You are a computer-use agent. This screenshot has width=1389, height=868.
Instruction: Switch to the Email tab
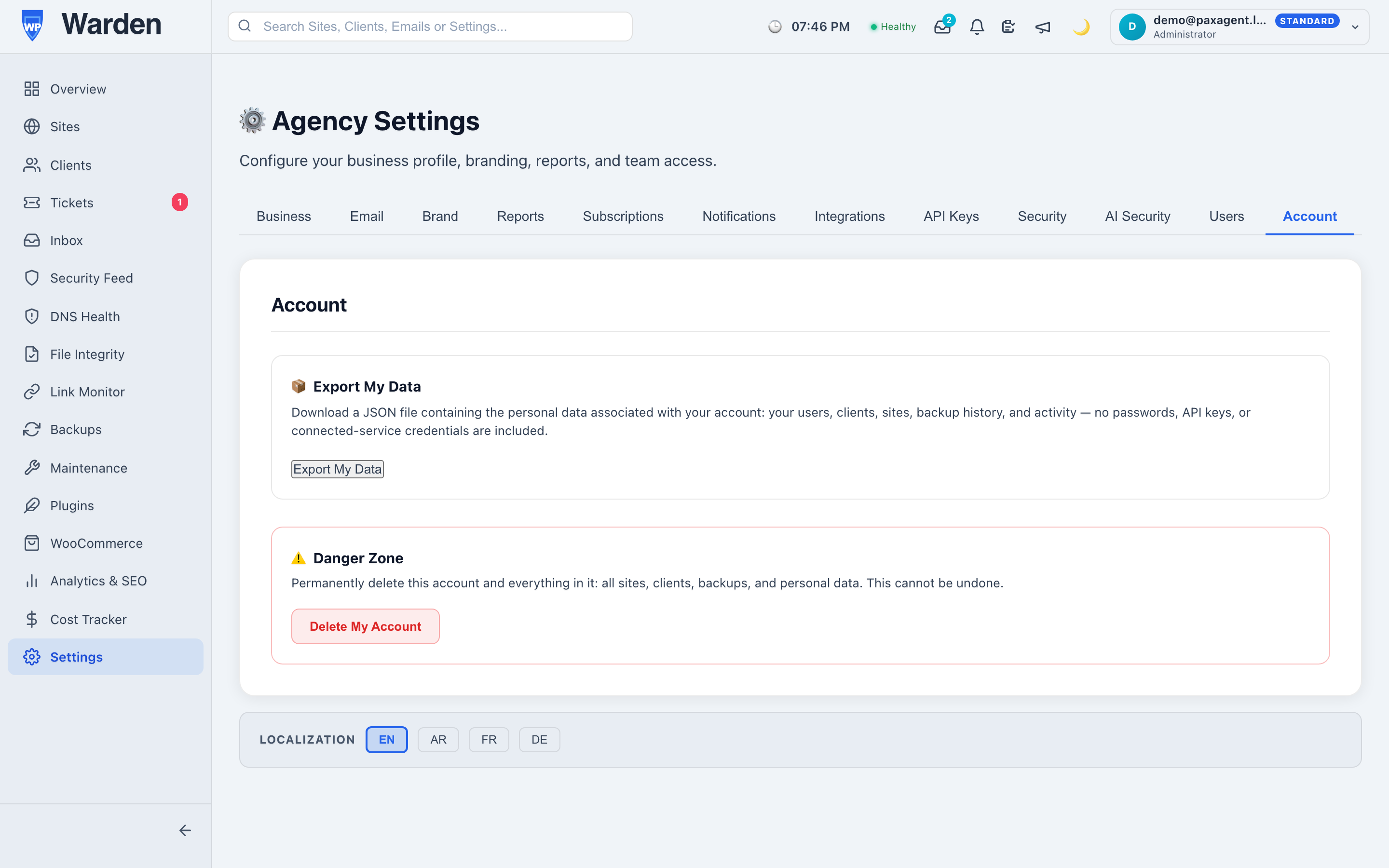point(367,217)
